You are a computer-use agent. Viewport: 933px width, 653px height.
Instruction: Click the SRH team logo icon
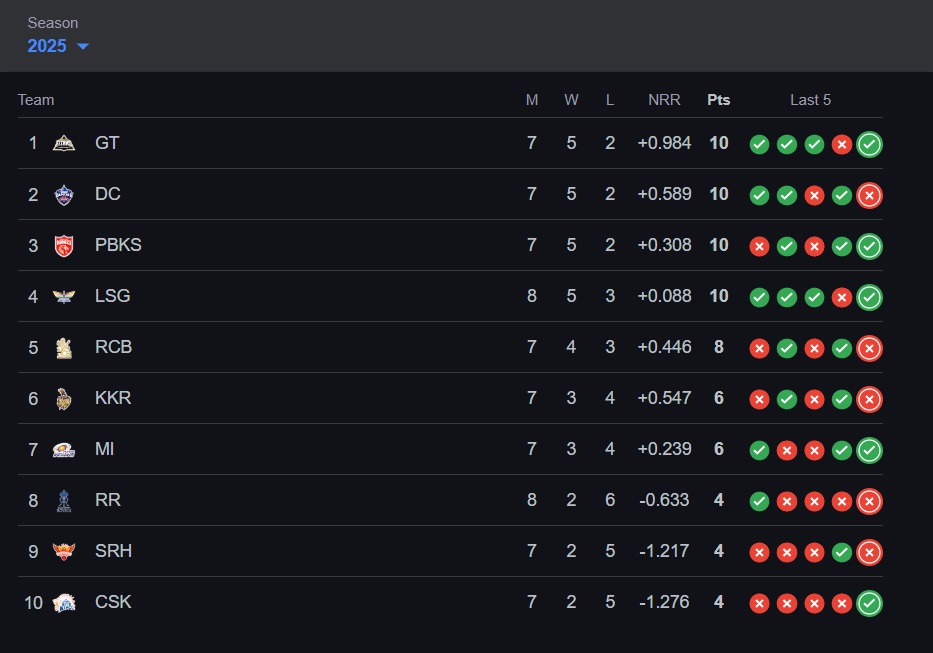(64, 551)
